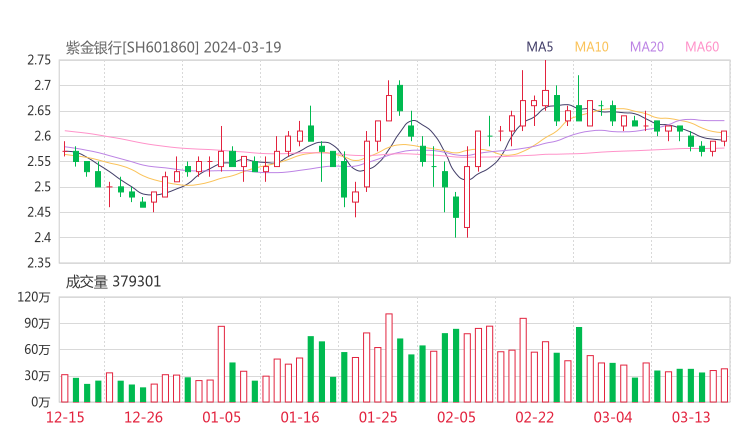
Task: Click the 2.45 price axis label
Action: click(x=39, y=212)
